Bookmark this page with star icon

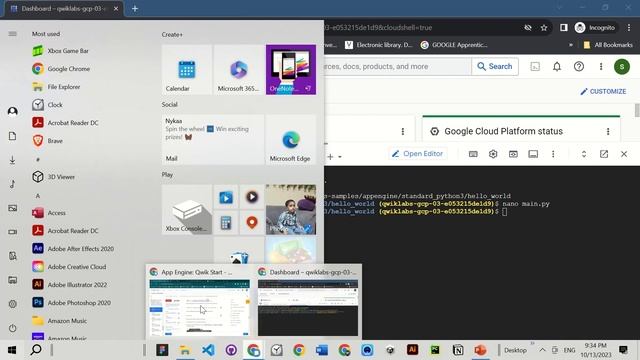click(x=544, y=28)
